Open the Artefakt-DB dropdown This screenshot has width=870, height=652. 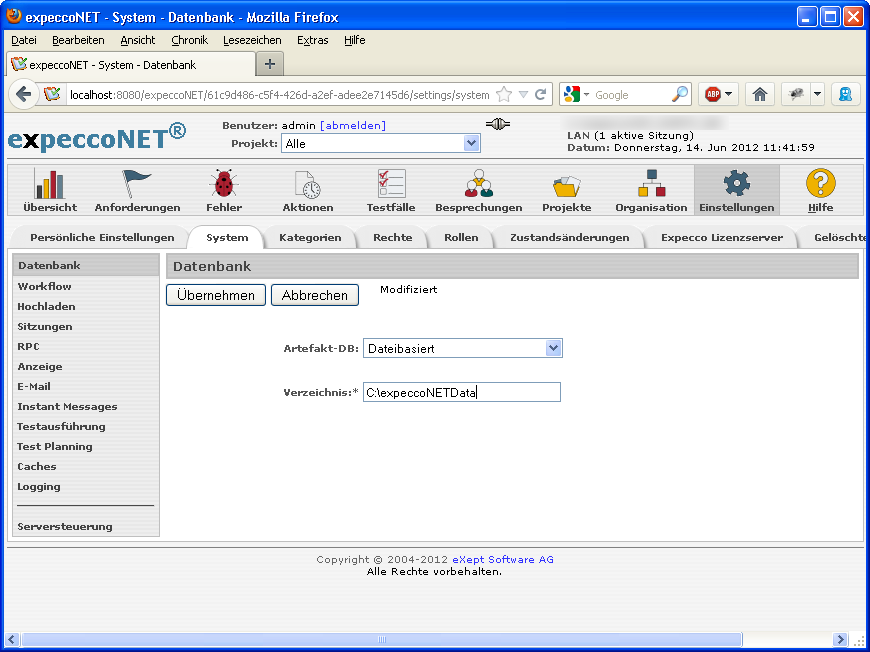pyautogui.click(x=553, y=348)
